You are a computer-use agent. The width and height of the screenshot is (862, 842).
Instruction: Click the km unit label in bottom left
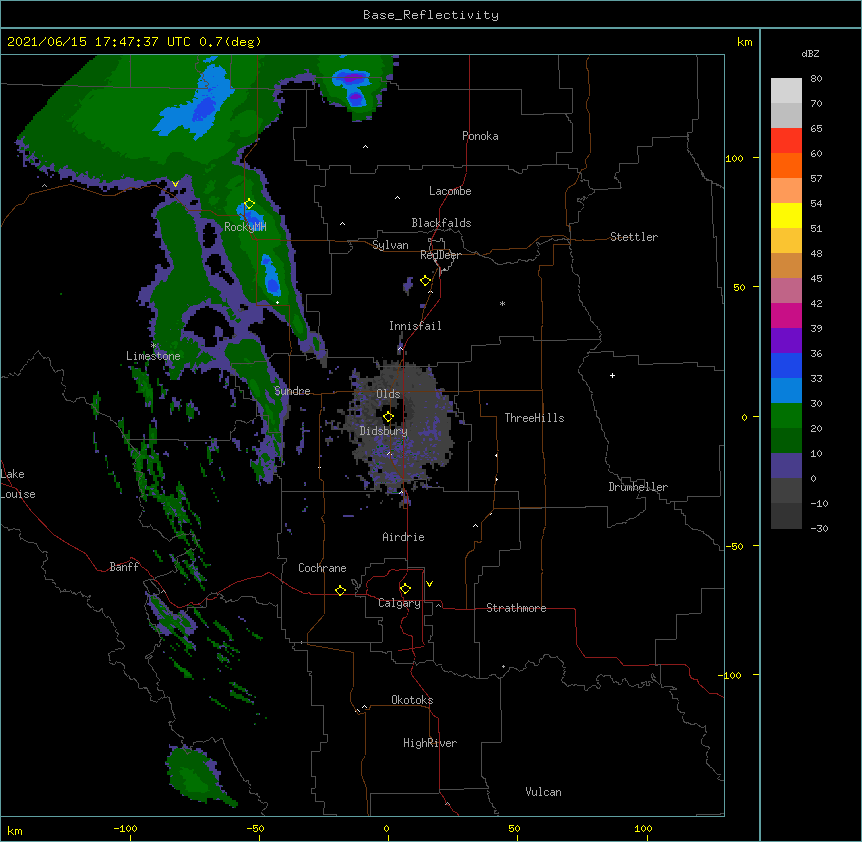click(15, 831)
